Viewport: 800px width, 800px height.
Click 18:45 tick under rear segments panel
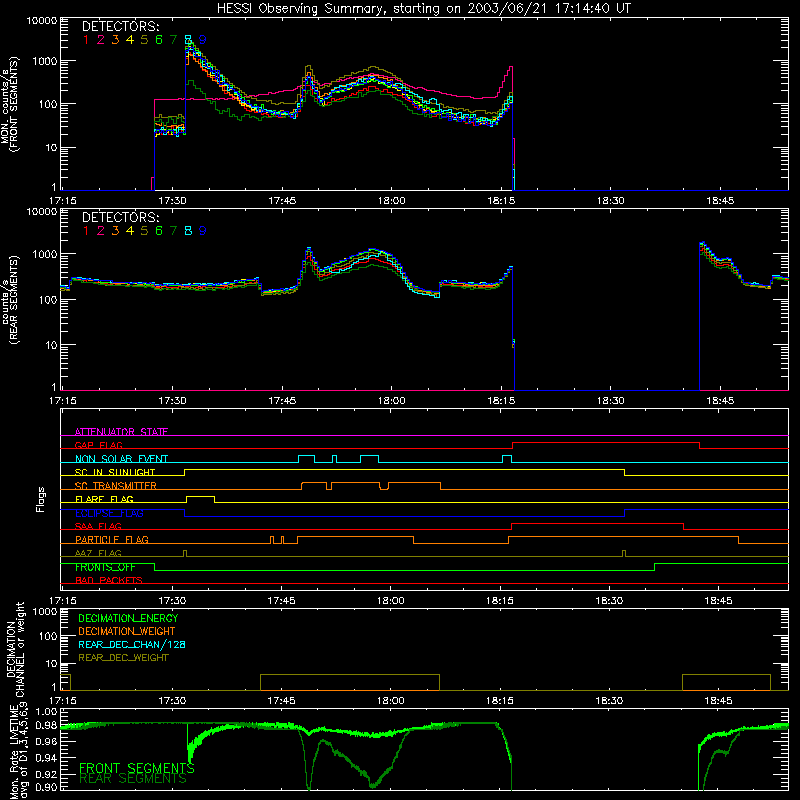720,401
